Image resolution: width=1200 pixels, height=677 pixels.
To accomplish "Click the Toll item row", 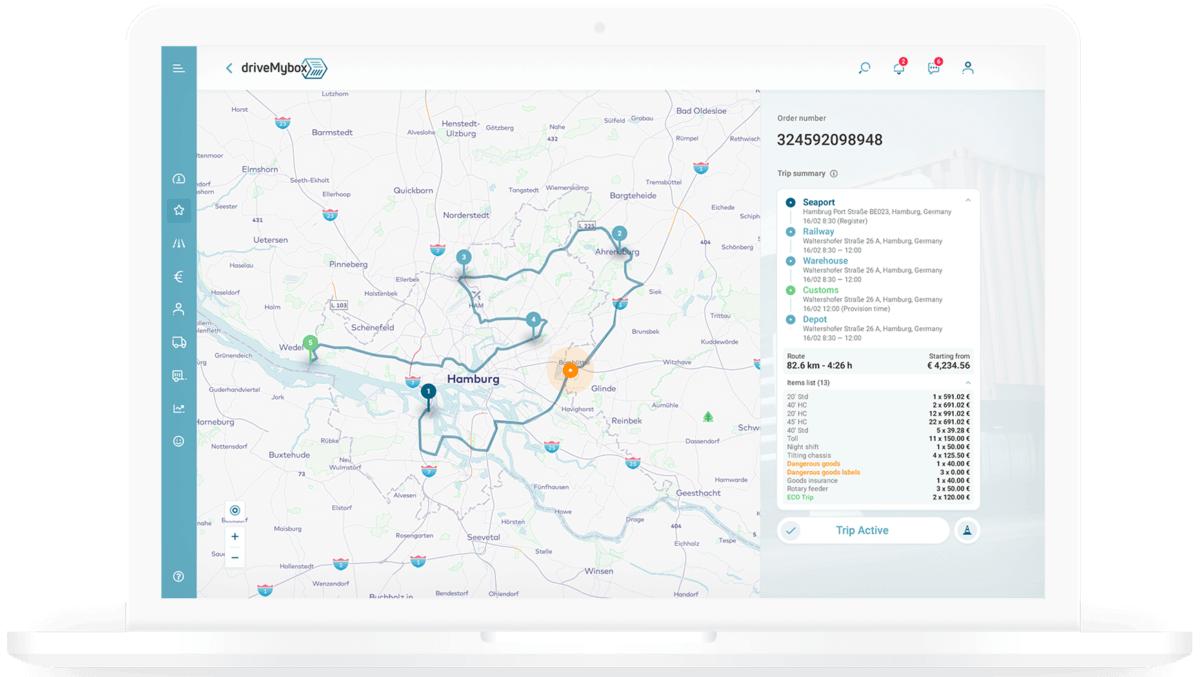I will pos(878,439).
